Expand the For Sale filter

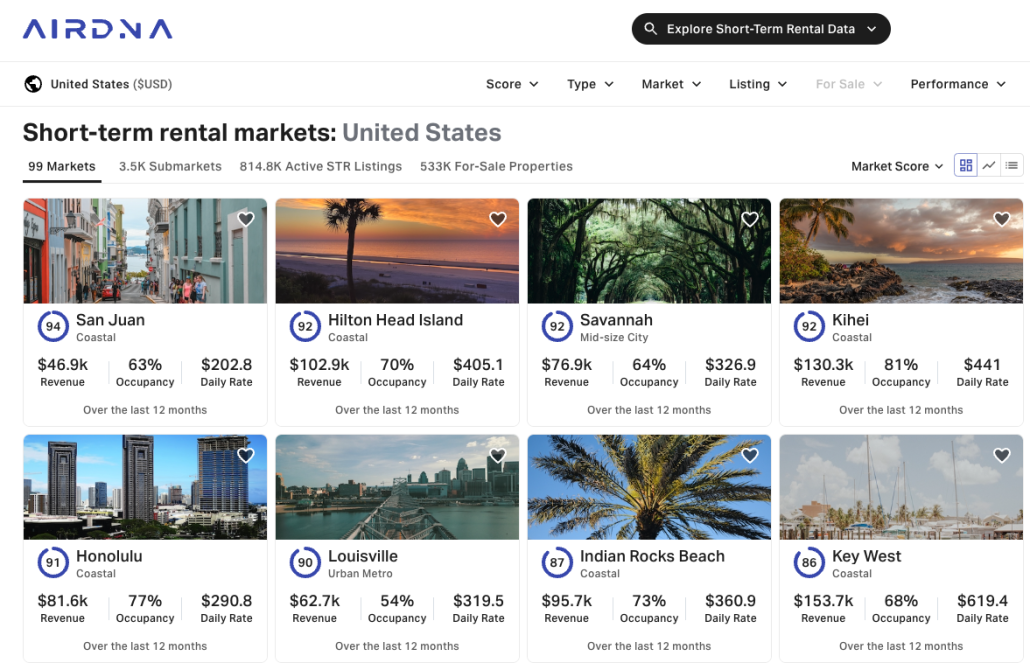coord(849,84)
